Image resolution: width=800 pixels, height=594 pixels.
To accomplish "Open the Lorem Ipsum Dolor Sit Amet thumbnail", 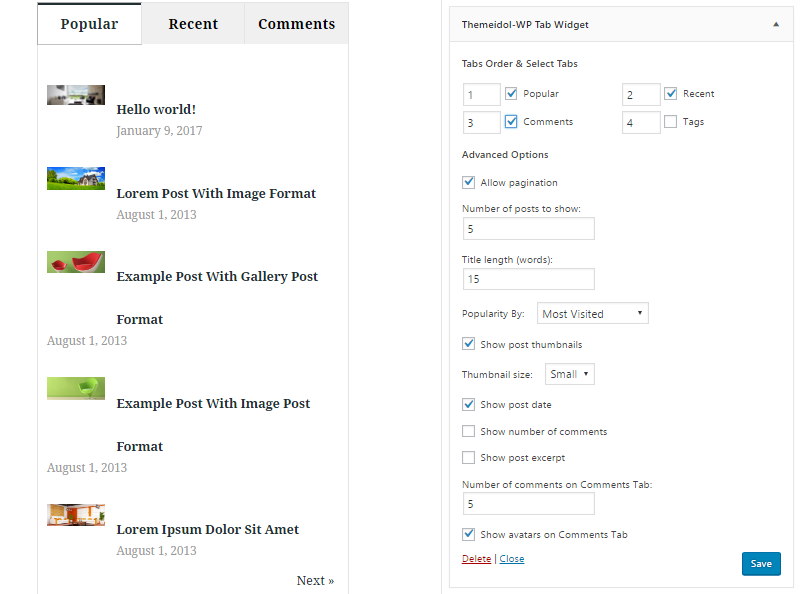I will (x=76, y=514).
